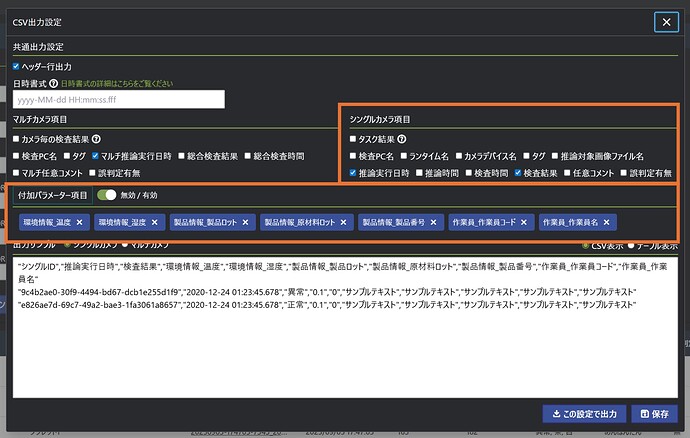Open the 日時書式 help icon

tap(53, 83)
